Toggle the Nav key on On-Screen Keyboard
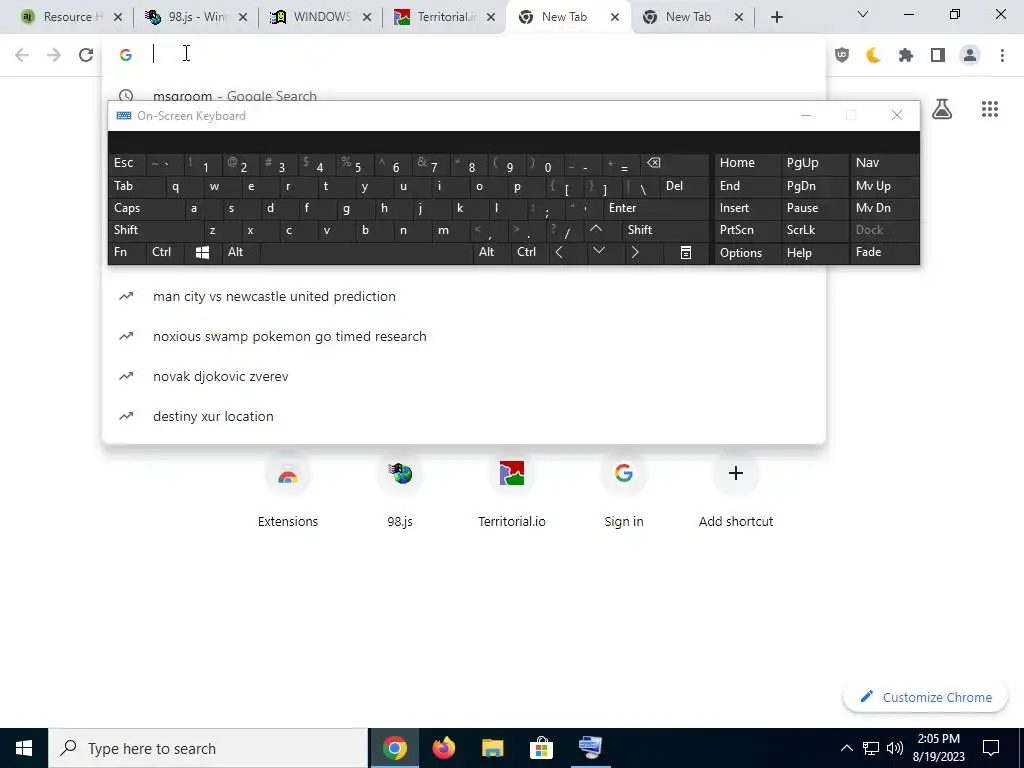This screenshot has height=768, width=1024. tap(884, 164)
